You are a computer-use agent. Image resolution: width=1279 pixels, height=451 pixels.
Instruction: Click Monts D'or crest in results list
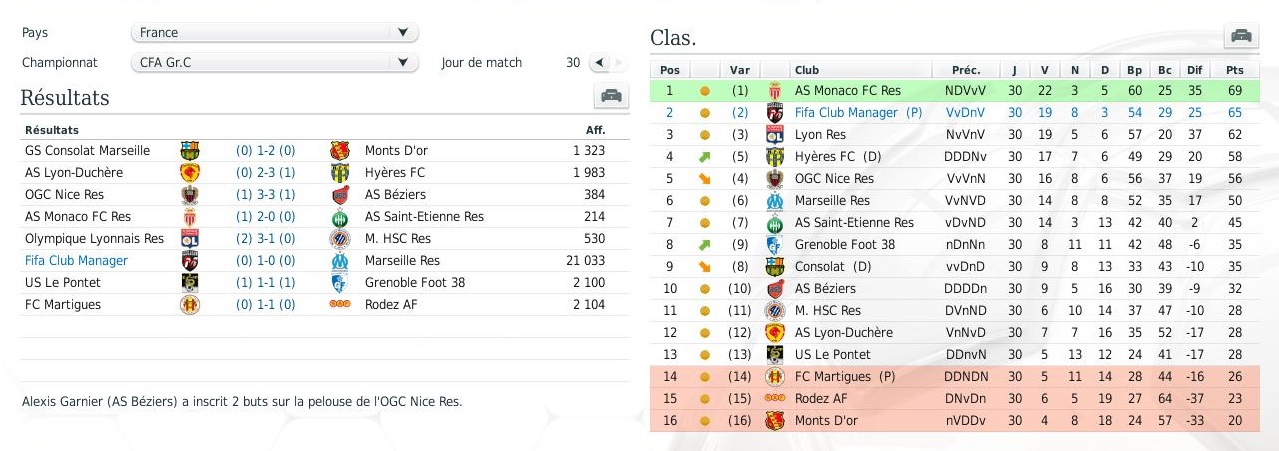339,151
